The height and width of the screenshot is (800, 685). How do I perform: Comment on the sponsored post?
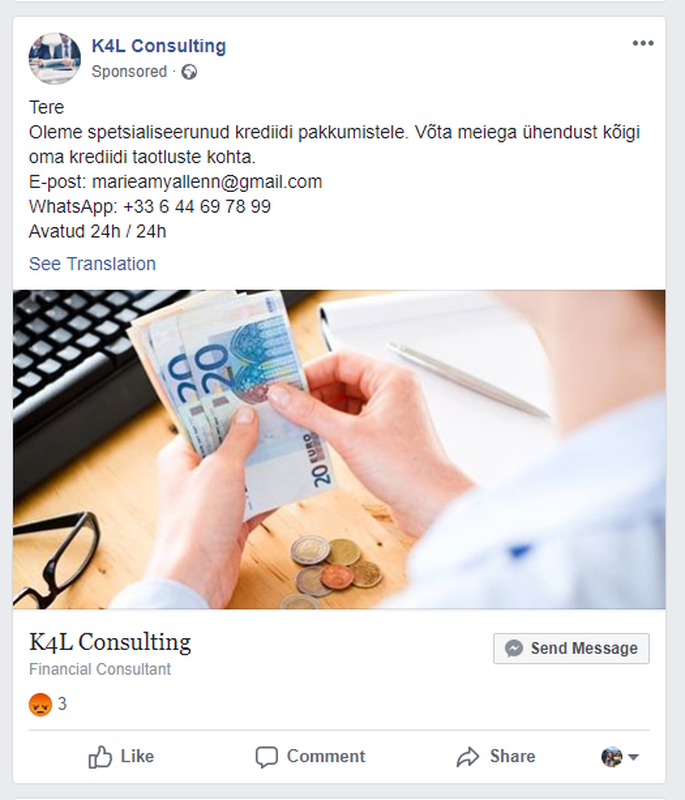[x=310, y=757]
